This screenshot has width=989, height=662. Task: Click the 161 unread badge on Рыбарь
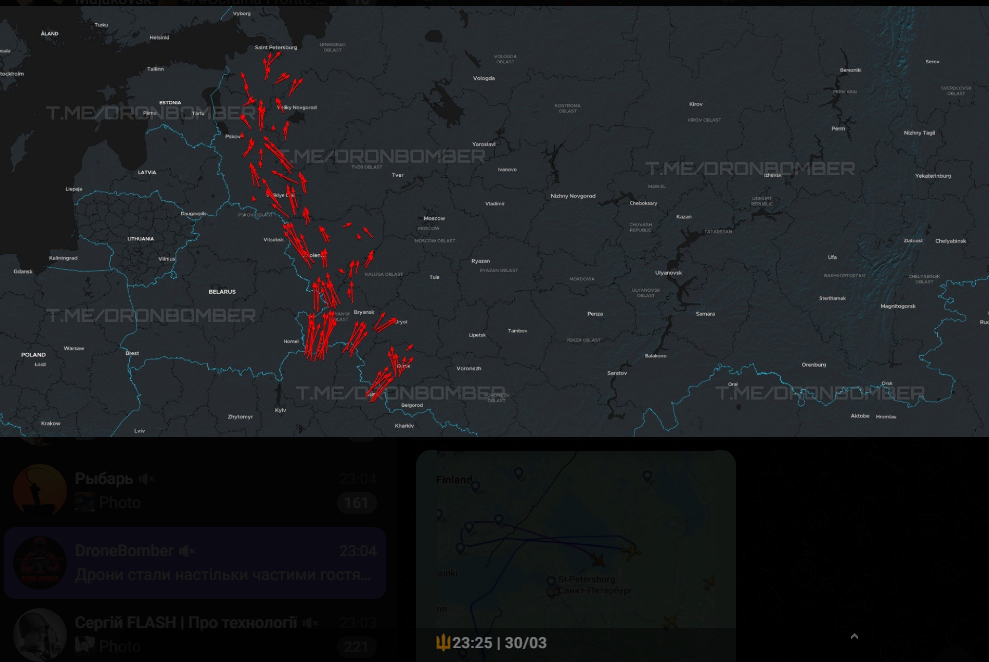[356, 503]
